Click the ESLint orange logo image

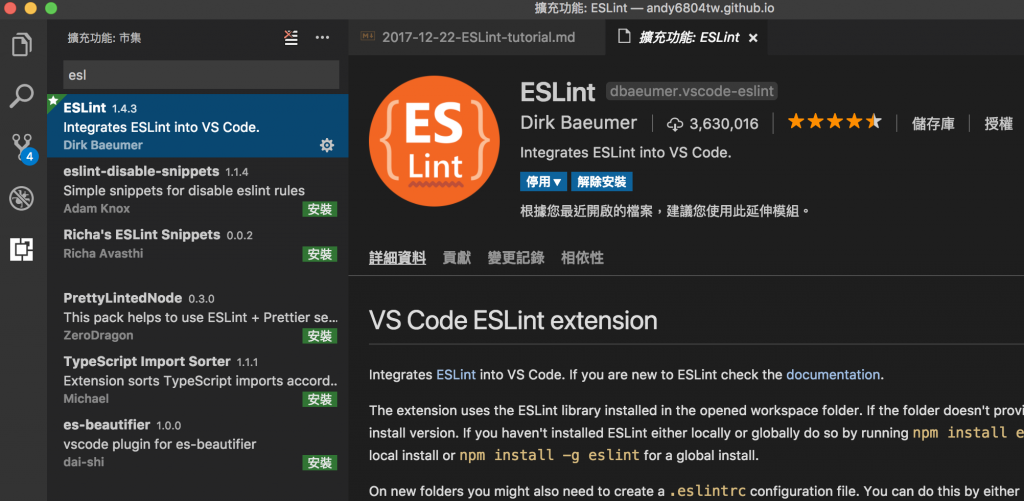[x=434, y=140]
